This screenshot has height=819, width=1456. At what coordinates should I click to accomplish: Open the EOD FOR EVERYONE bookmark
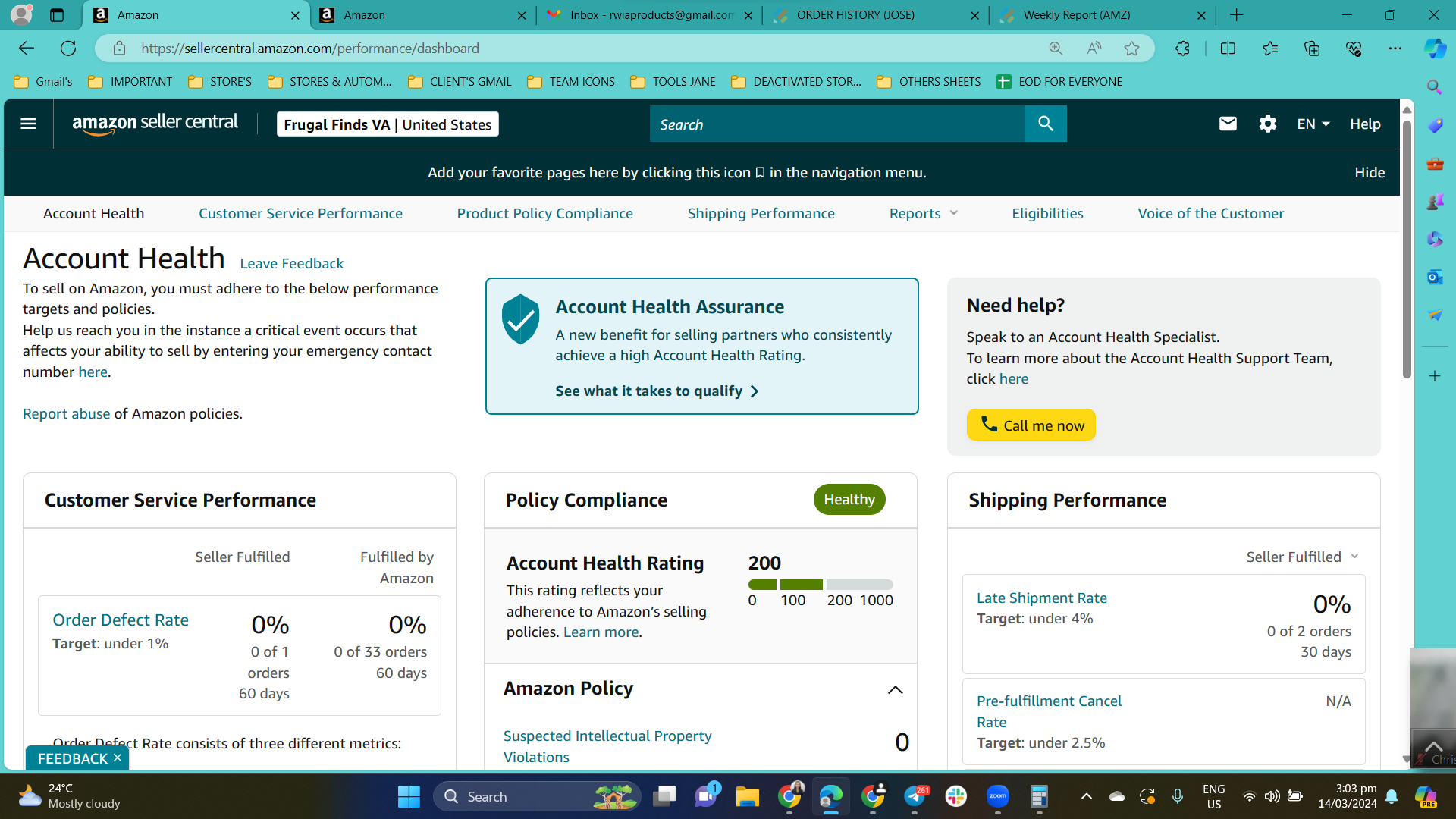tap(1059, 82)
